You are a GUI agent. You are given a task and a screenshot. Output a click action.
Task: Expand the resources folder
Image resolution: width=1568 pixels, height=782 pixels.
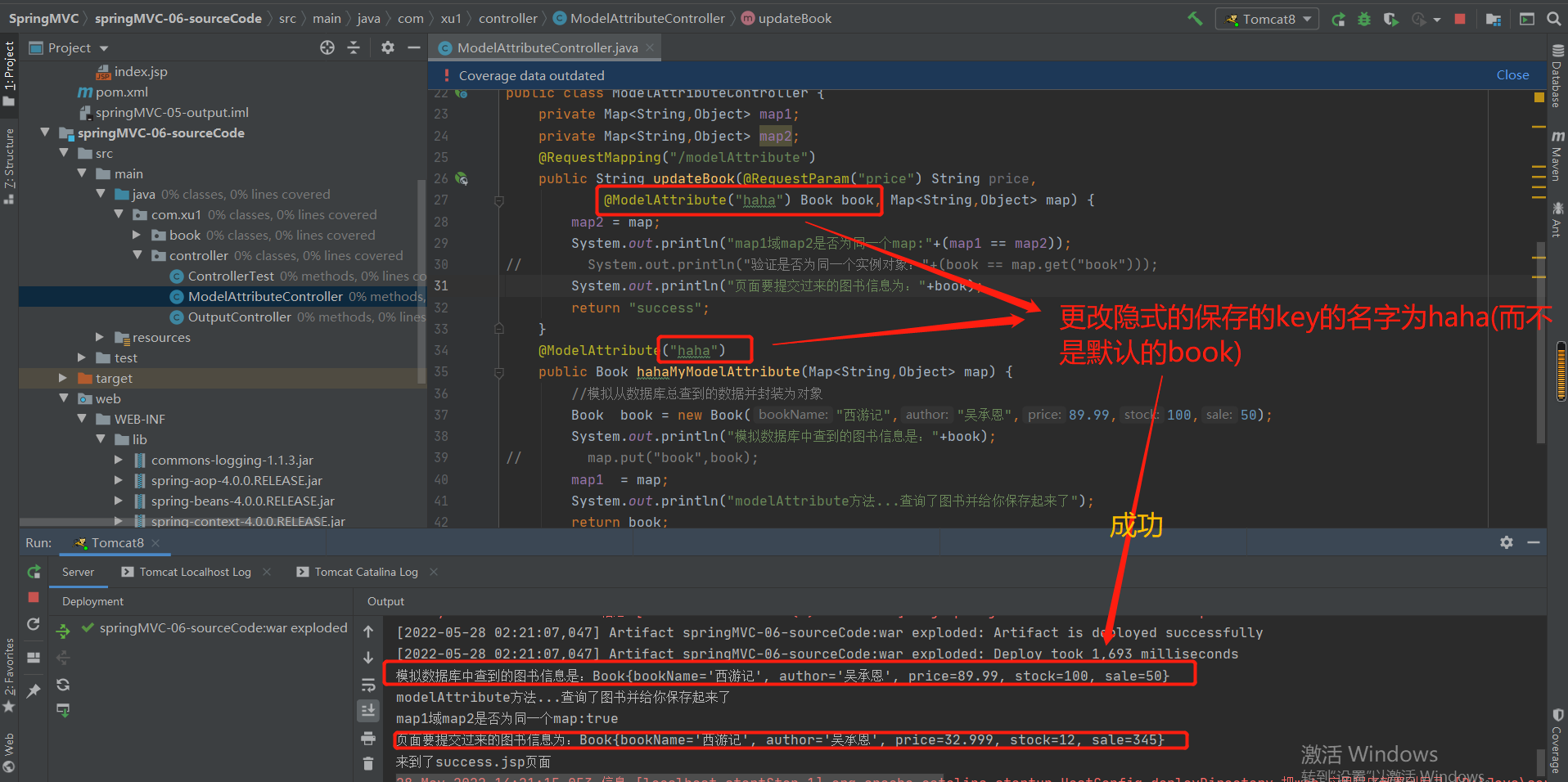pos(100,337)
